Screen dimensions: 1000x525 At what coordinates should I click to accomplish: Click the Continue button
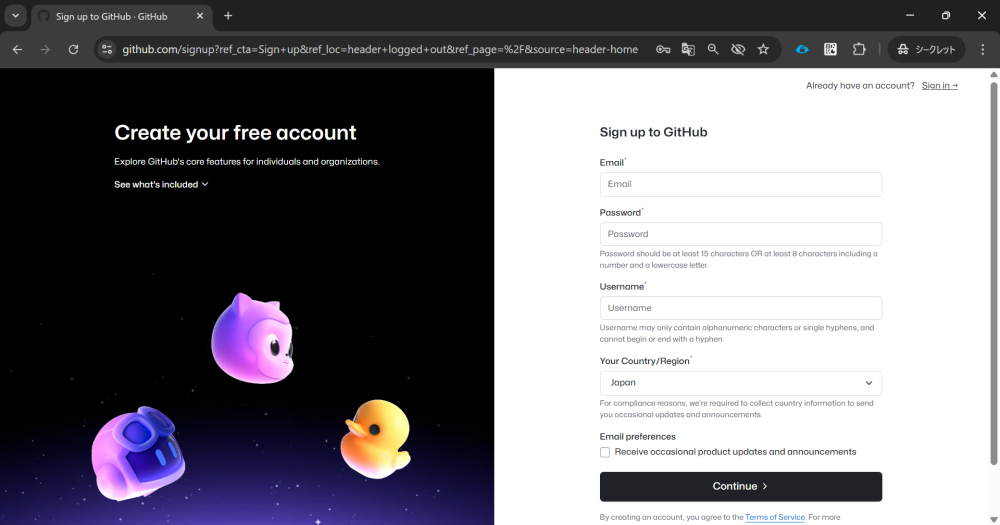point(740,486)
